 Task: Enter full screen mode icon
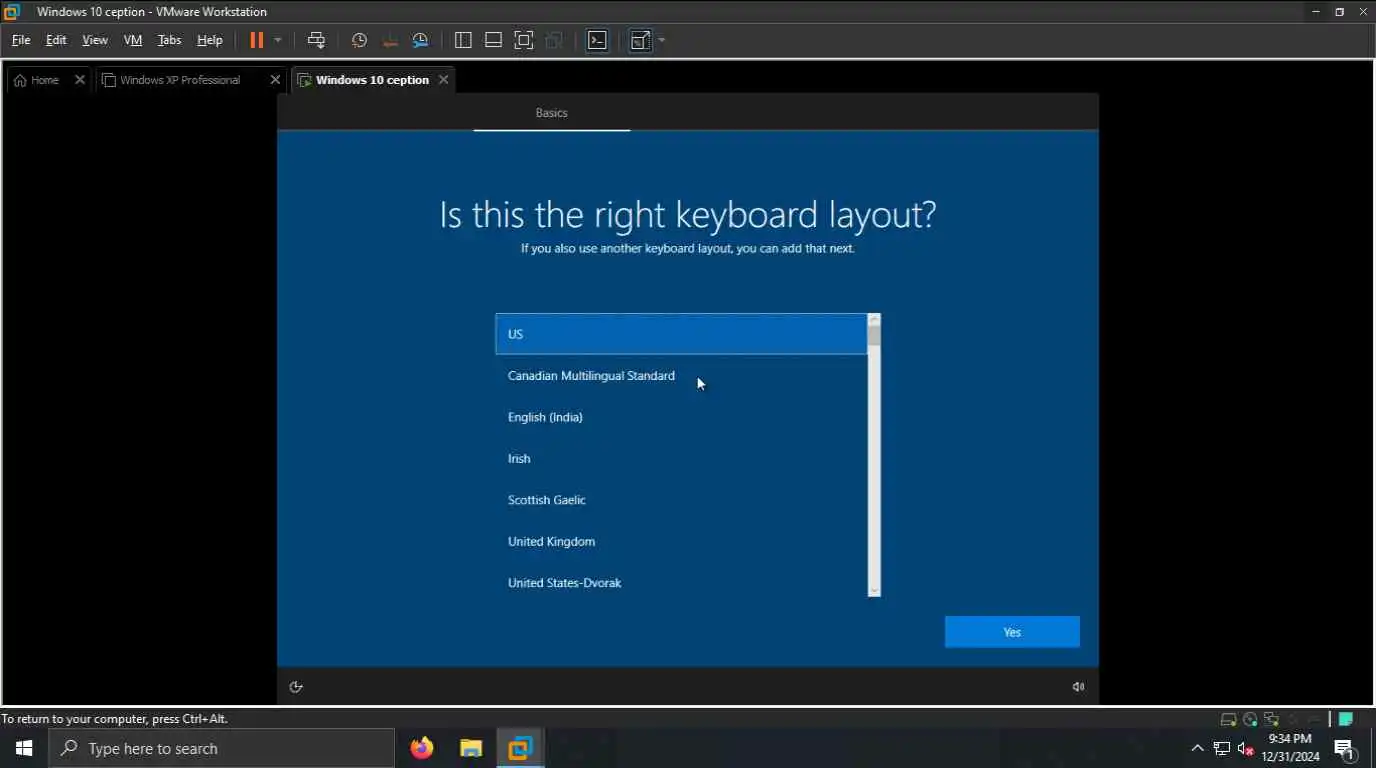[524, 40]
